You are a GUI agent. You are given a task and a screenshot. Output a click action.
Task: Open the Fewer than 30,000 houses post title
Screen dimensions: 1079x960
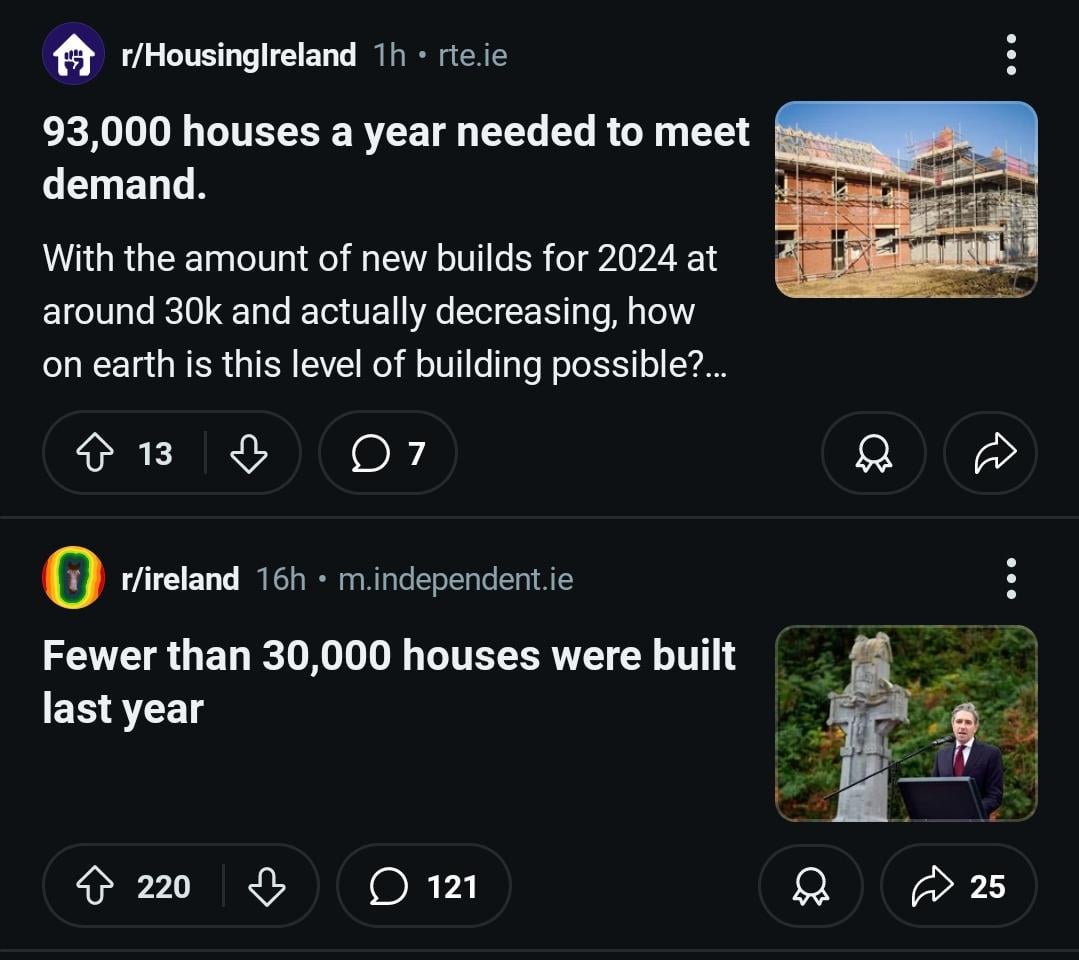389,681
